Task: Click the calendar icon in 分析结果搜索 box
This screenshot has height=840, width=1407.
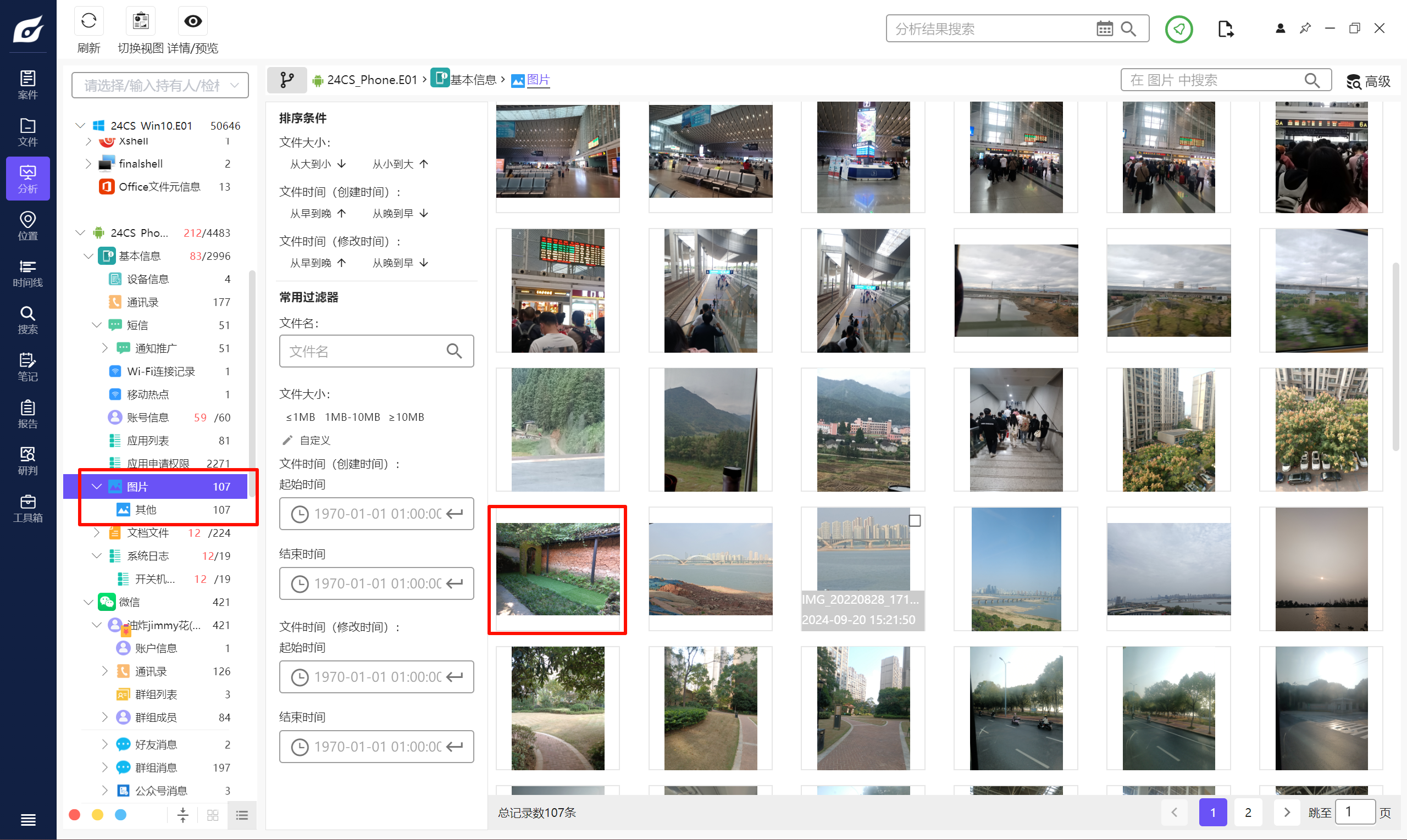Action: point(1104,29)
